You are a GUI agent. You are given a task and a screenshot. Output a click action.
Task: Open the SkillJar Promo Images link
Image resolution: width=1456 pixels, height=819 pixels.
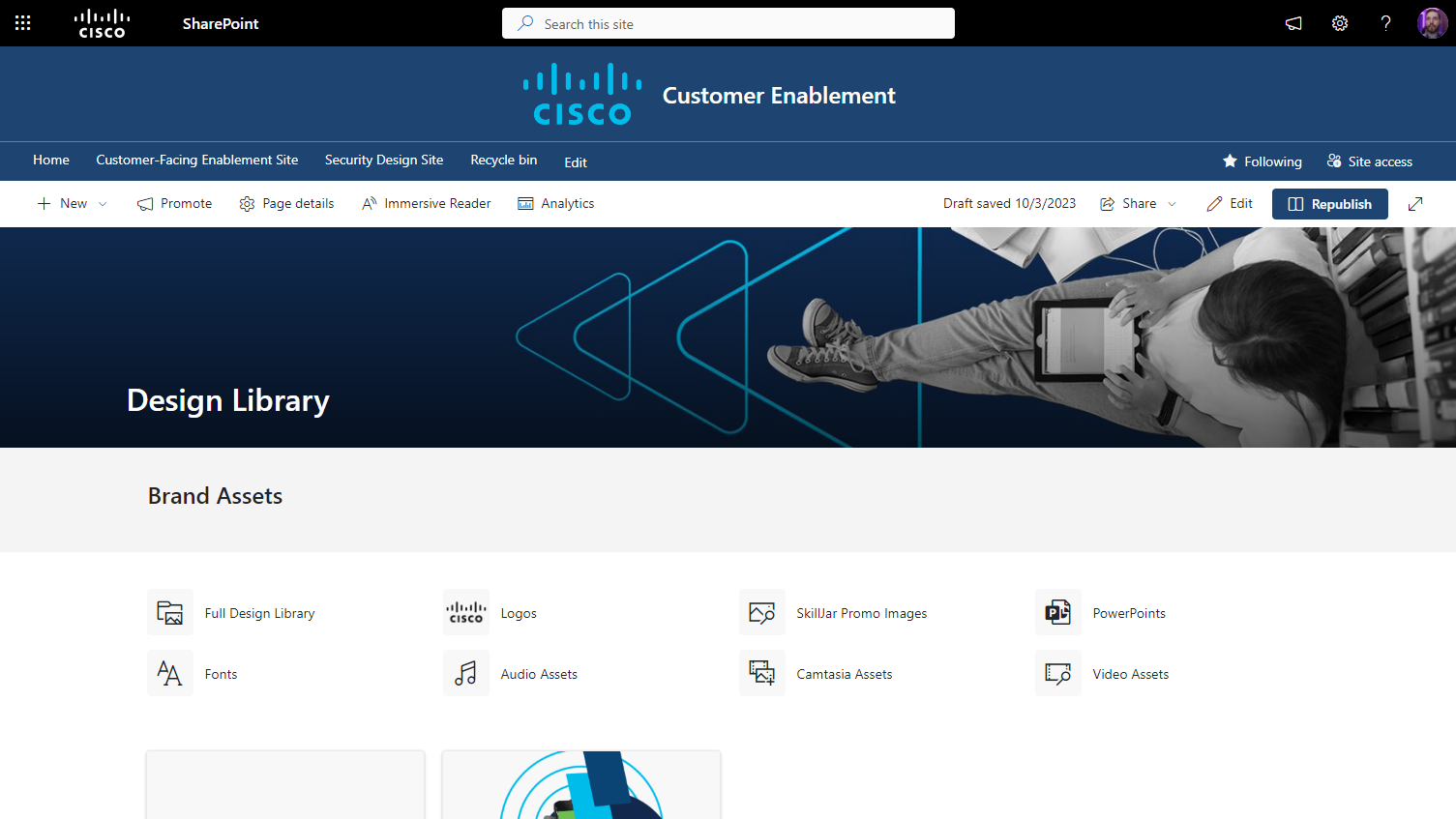[x=862, y=613]
